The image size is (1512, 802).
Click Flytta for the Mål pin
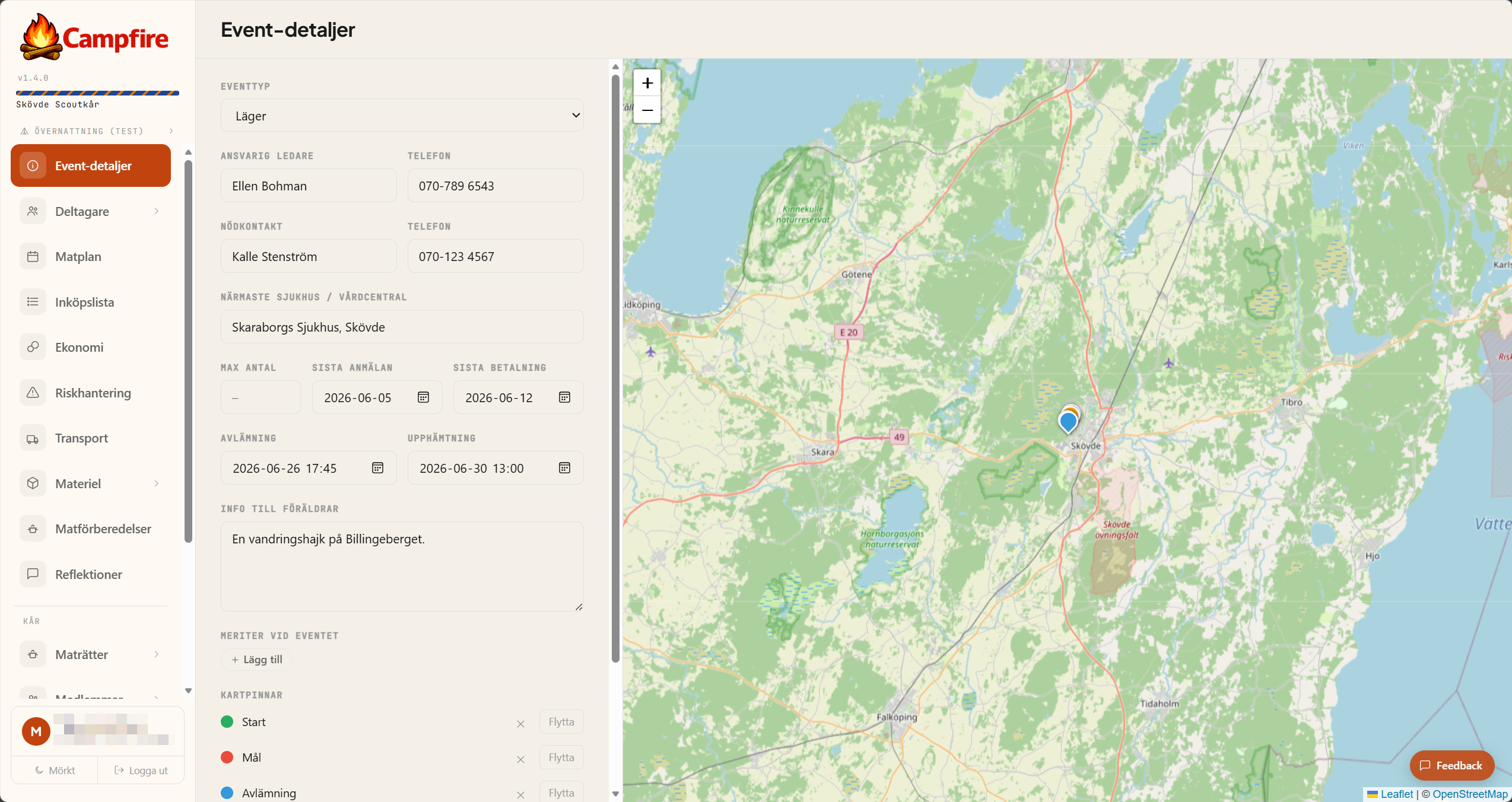pyautogui.click(x=561, y=758)
